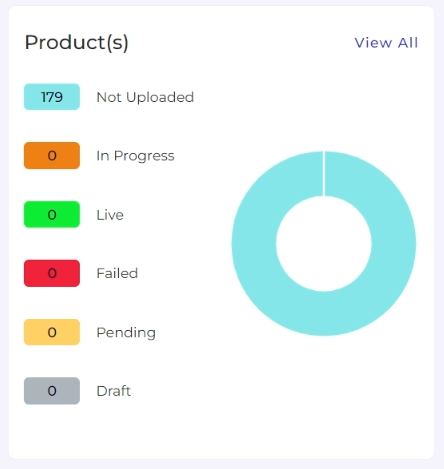Click the In Progress label
This screenshot has width=444, height=469.
click(x=135, y=156)
